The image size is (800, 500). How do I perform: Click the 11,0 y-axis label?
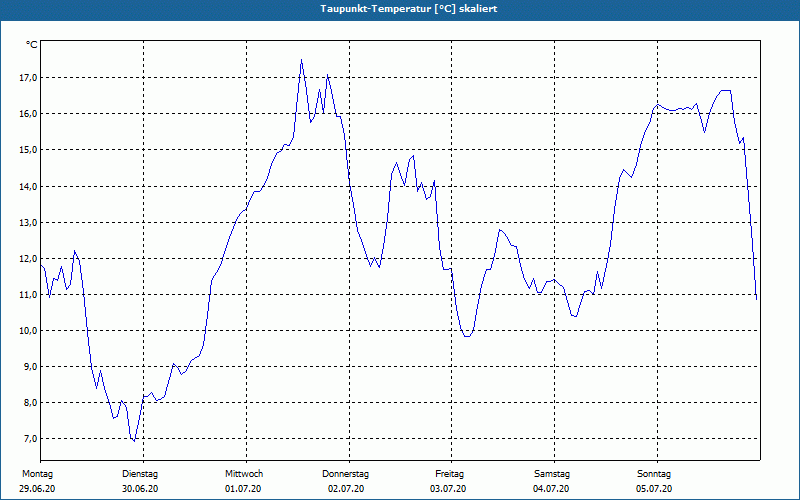pos(28,294)
